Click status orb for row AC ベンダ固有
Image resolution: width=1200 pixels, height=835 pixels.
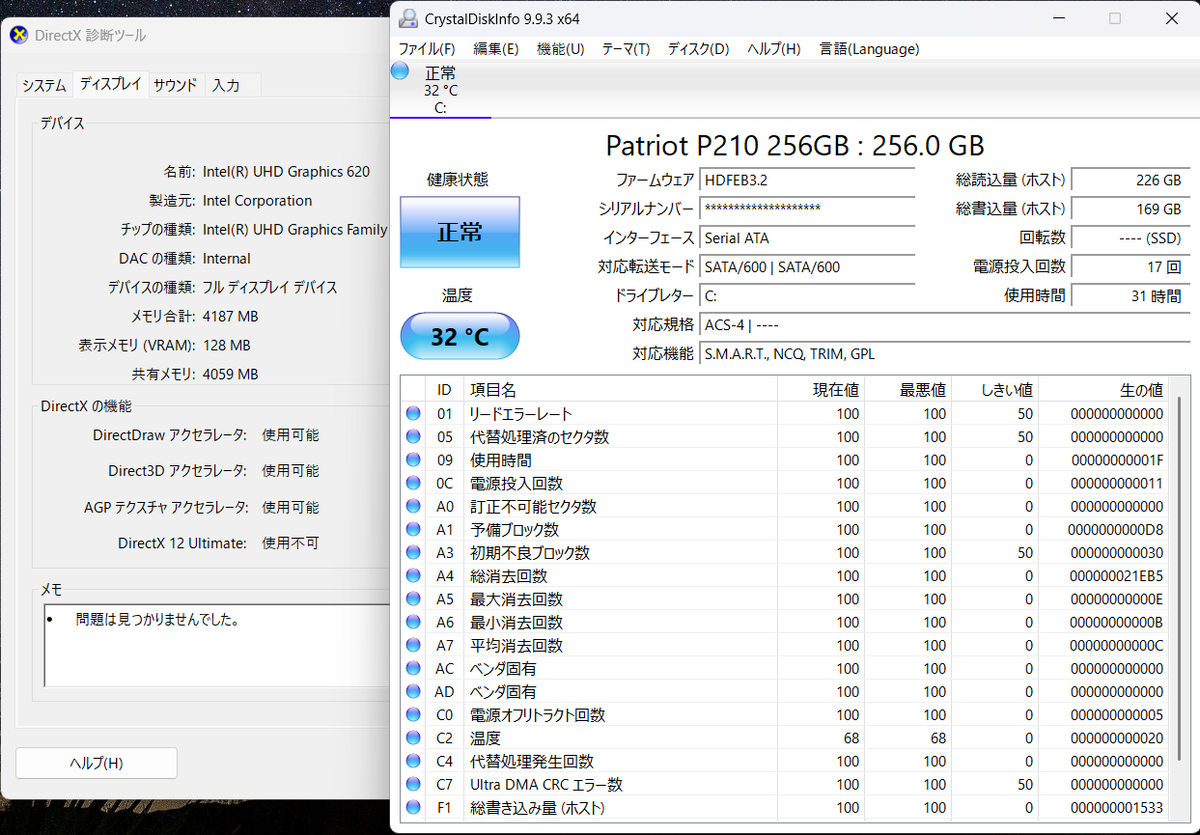tap(413, 668)
